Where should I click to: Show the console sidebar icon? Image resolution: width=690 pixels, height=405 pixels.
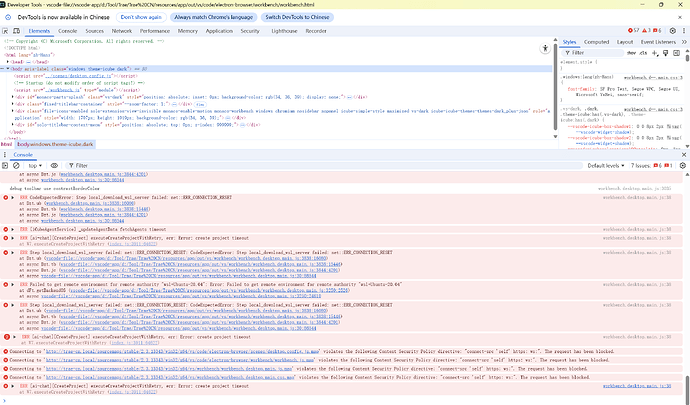click(5, 166)
